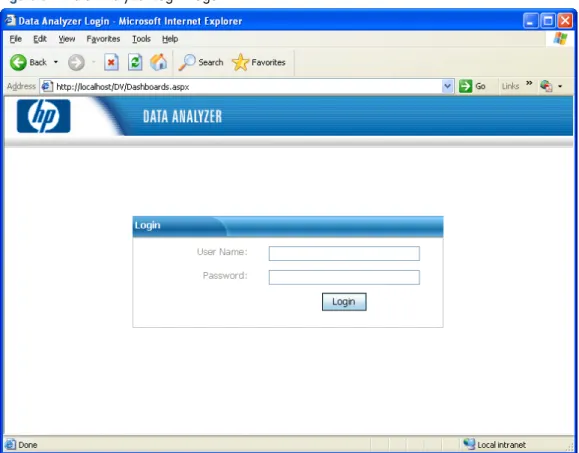
Task: Click the Password input field
Action: (344, 277)
